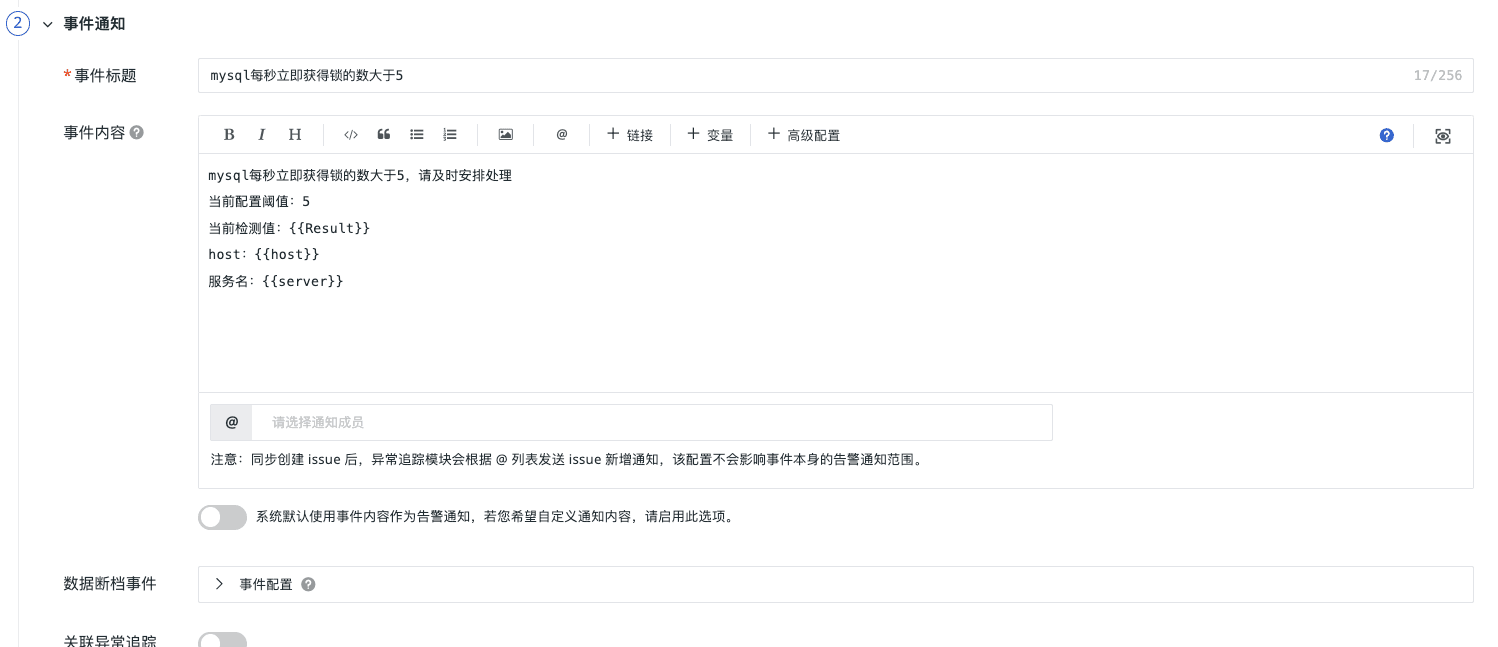Click the blockquote icon

pyautogui.click(x=383, y=135)
